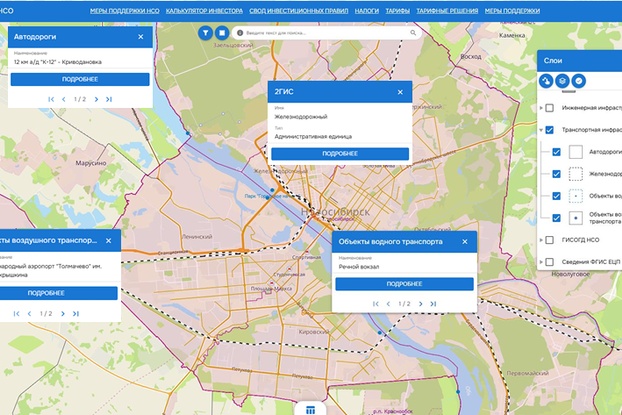
Task: Expand Инженерная инфраструктура tree node
Action: (541, 108)
